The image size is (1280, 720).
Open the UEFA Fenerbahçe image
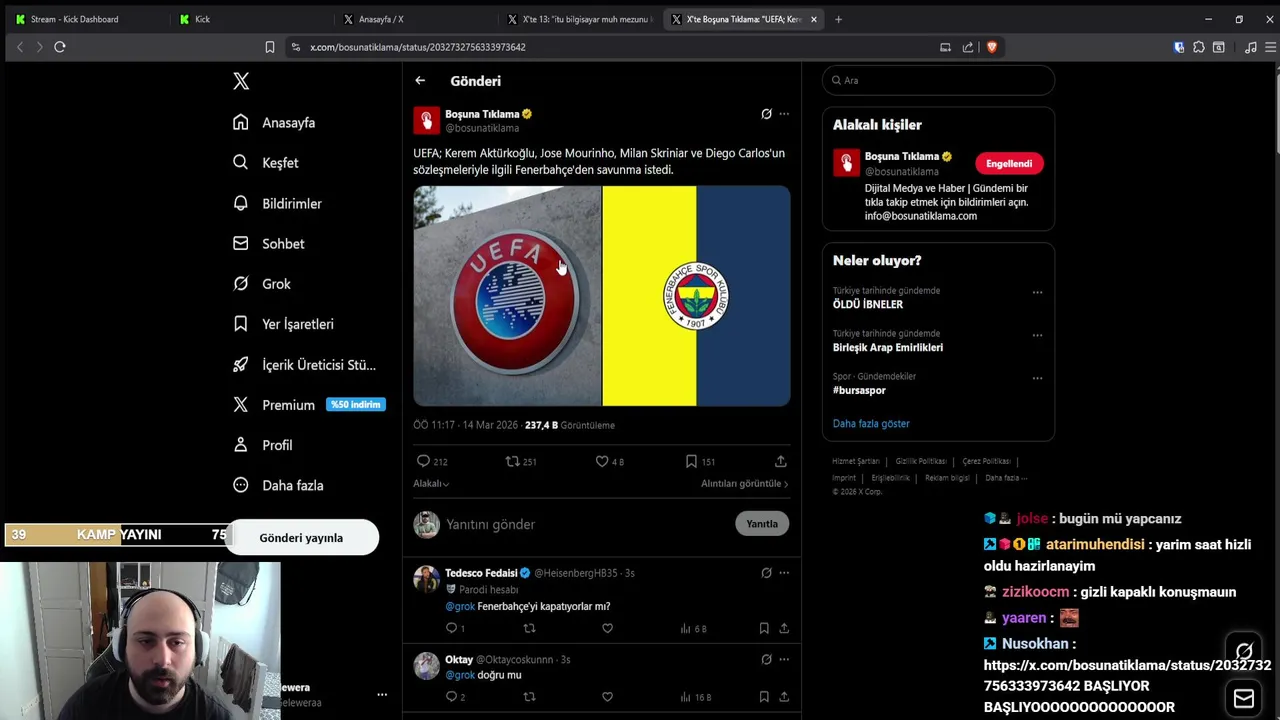coord(602,296)
